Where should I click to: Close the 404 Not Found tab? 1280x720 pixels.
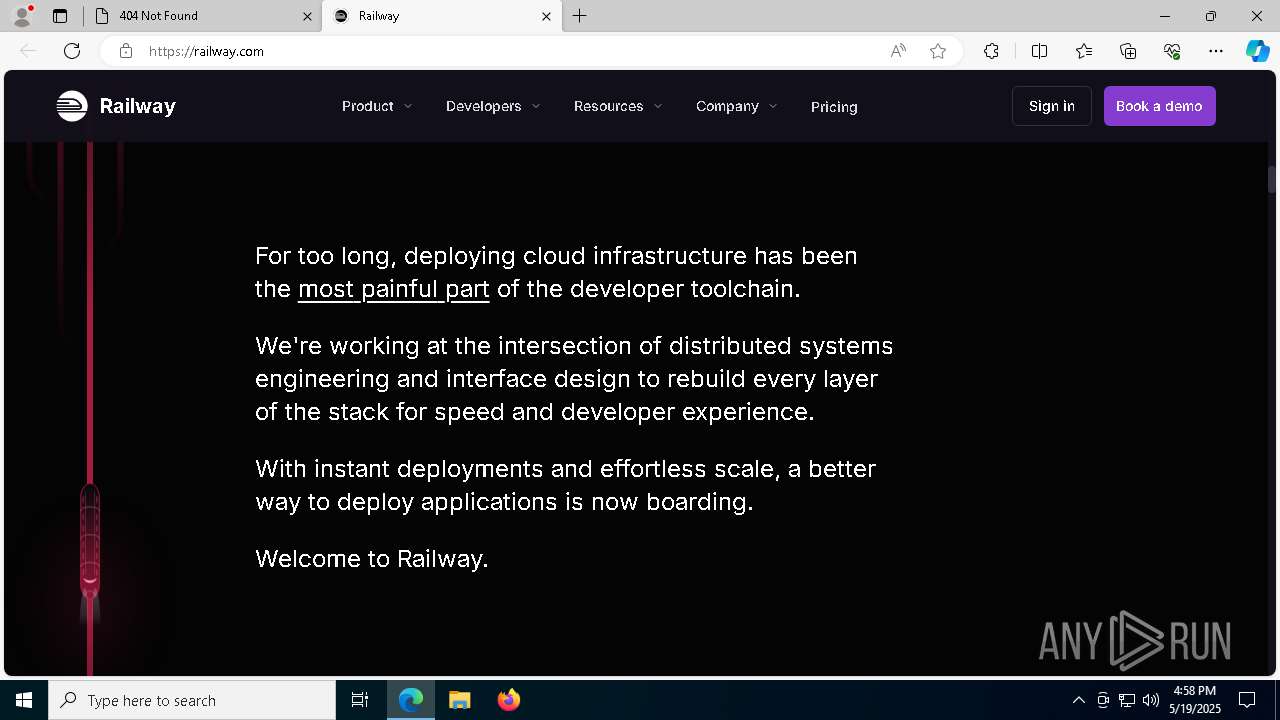click(x=307, y=16)
